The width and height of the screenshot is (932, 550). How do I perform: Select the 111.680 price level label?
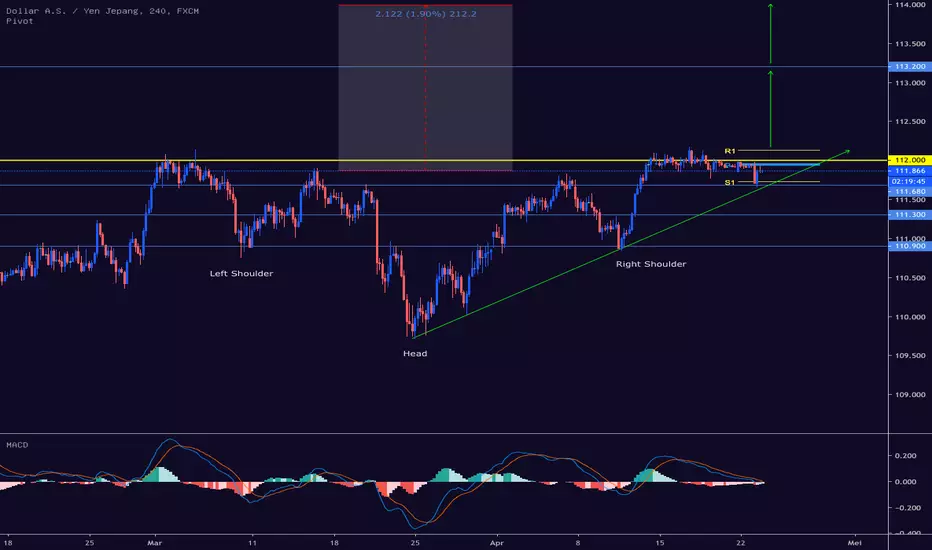[x=909, y=191]
